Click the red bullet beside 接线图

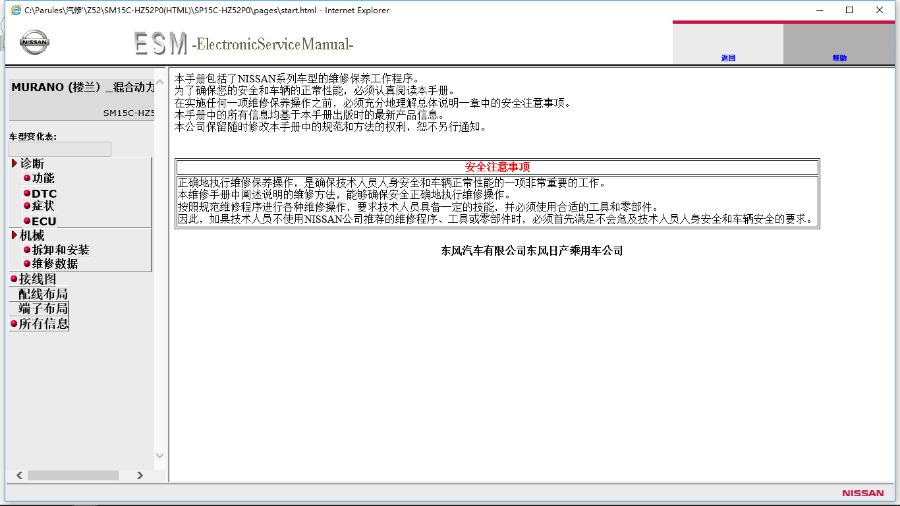[14, 279]
